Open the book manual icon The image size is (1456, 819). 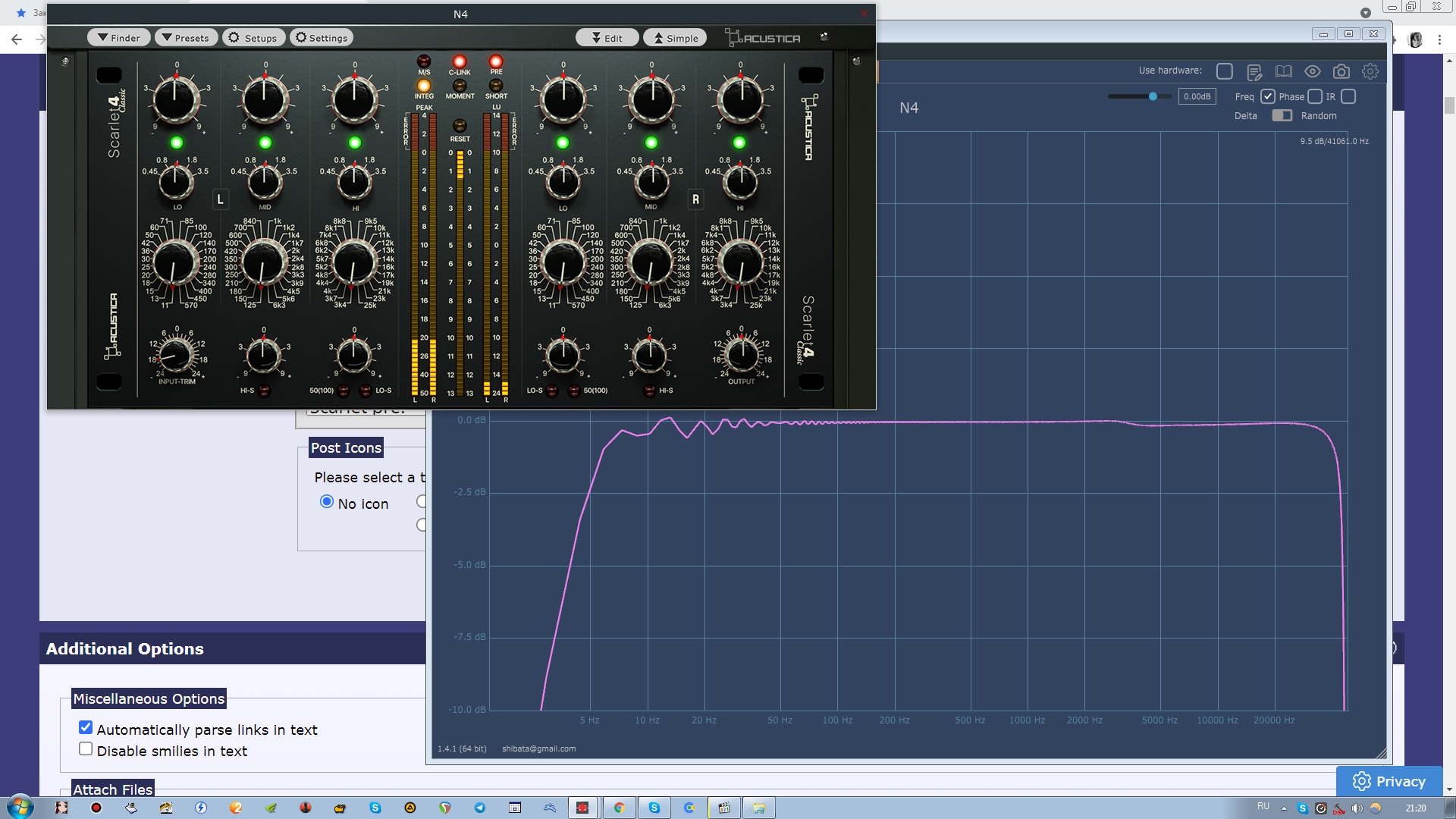click(x=1283, y=71)
